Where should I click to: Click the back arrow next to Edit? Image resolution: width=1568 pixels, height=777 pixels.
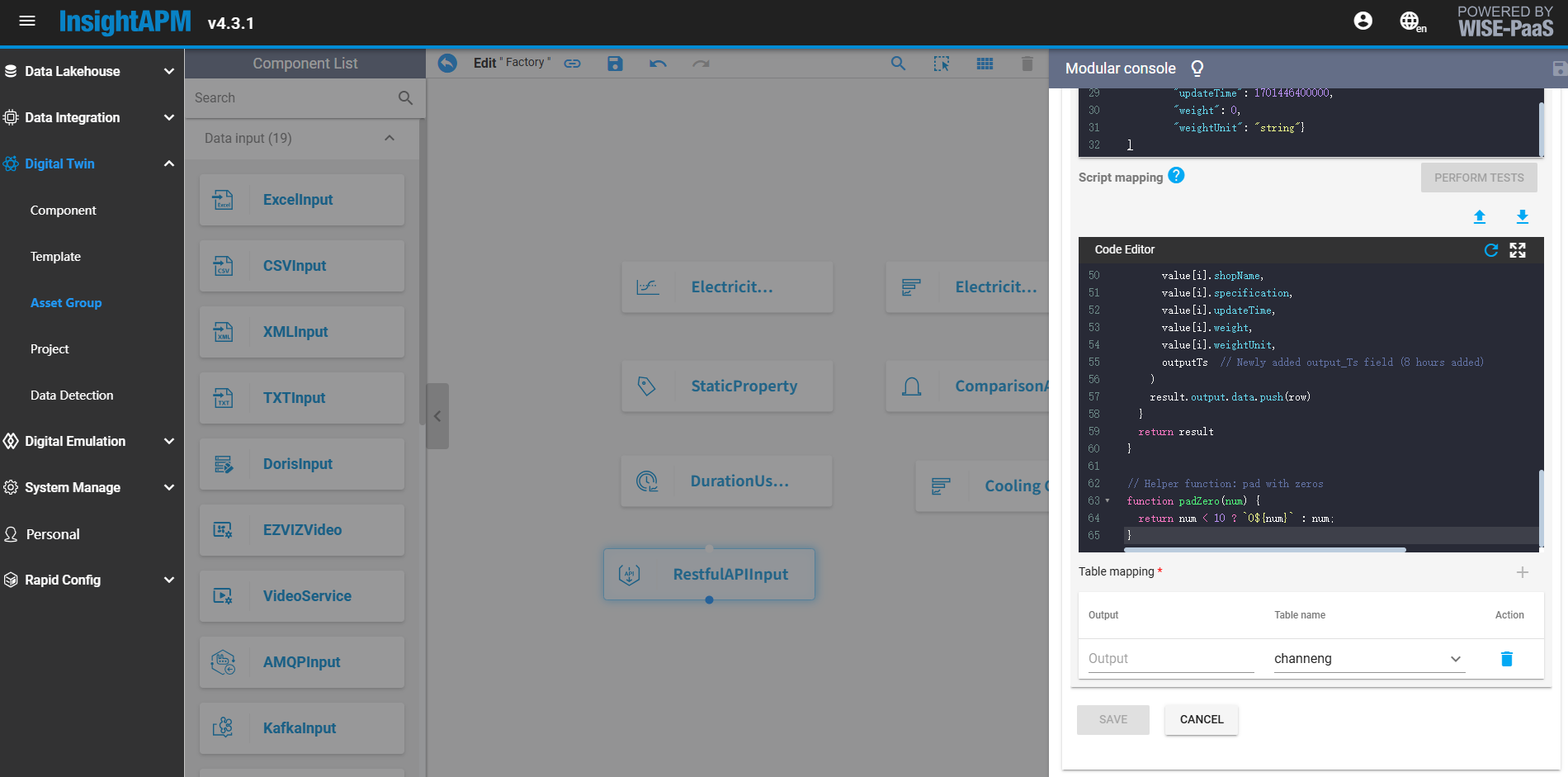[447, 64]
